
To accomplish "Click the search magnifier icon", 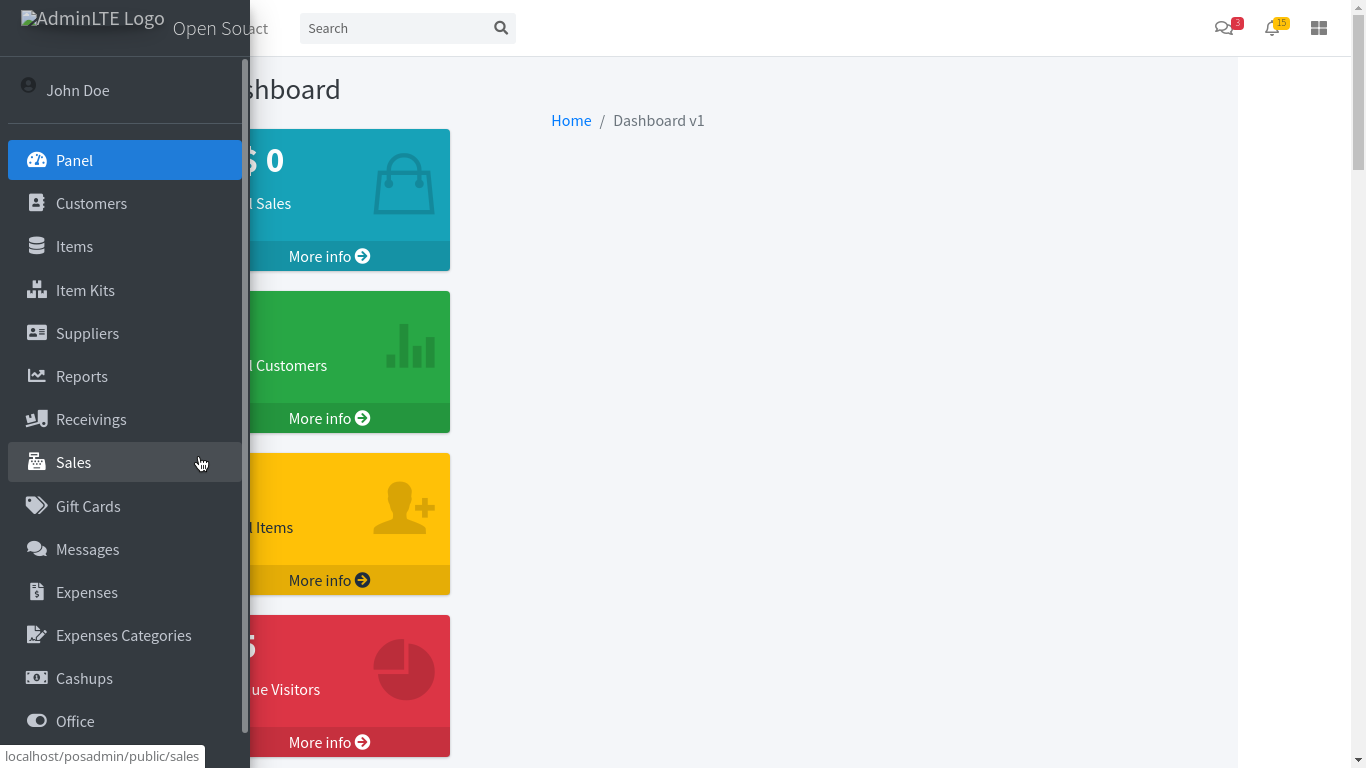I will [500, 28].
